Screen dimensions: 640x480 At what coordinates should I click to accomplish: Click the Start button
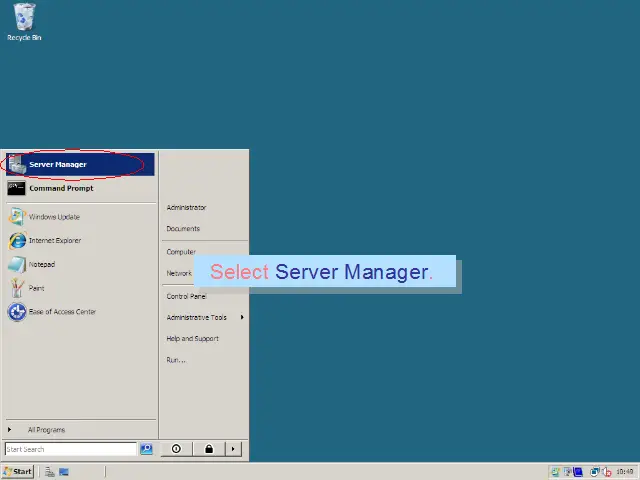click(x=18, y=472)
